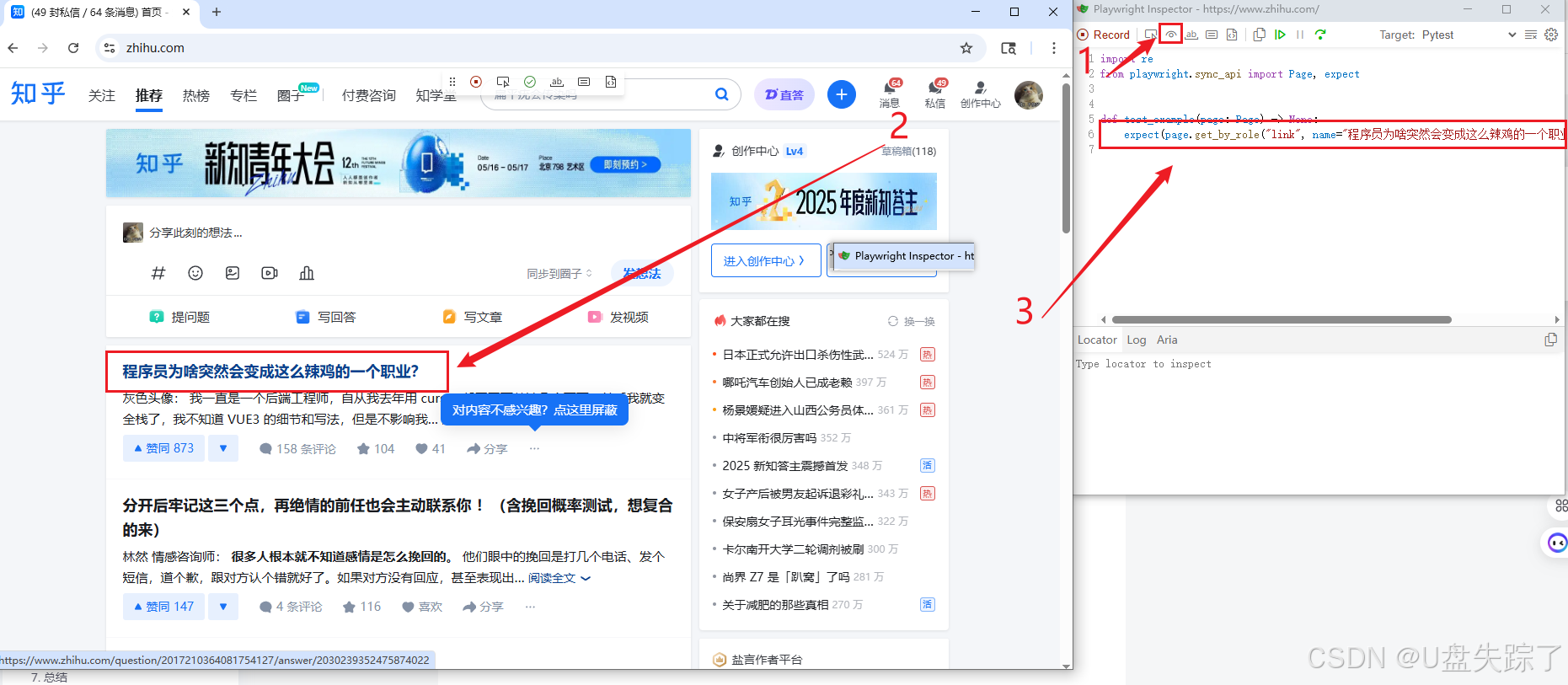Click 提问题 ask question button
This screenshot has height=685, width=1568.
click(x=179, y=317)
